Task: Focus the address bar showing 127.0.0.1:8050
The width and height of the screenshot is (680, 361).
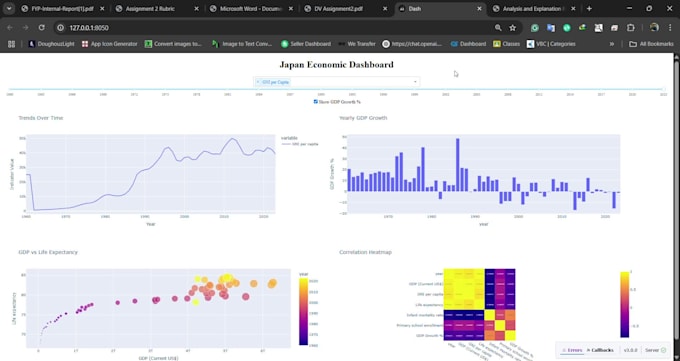Action: 278,28
